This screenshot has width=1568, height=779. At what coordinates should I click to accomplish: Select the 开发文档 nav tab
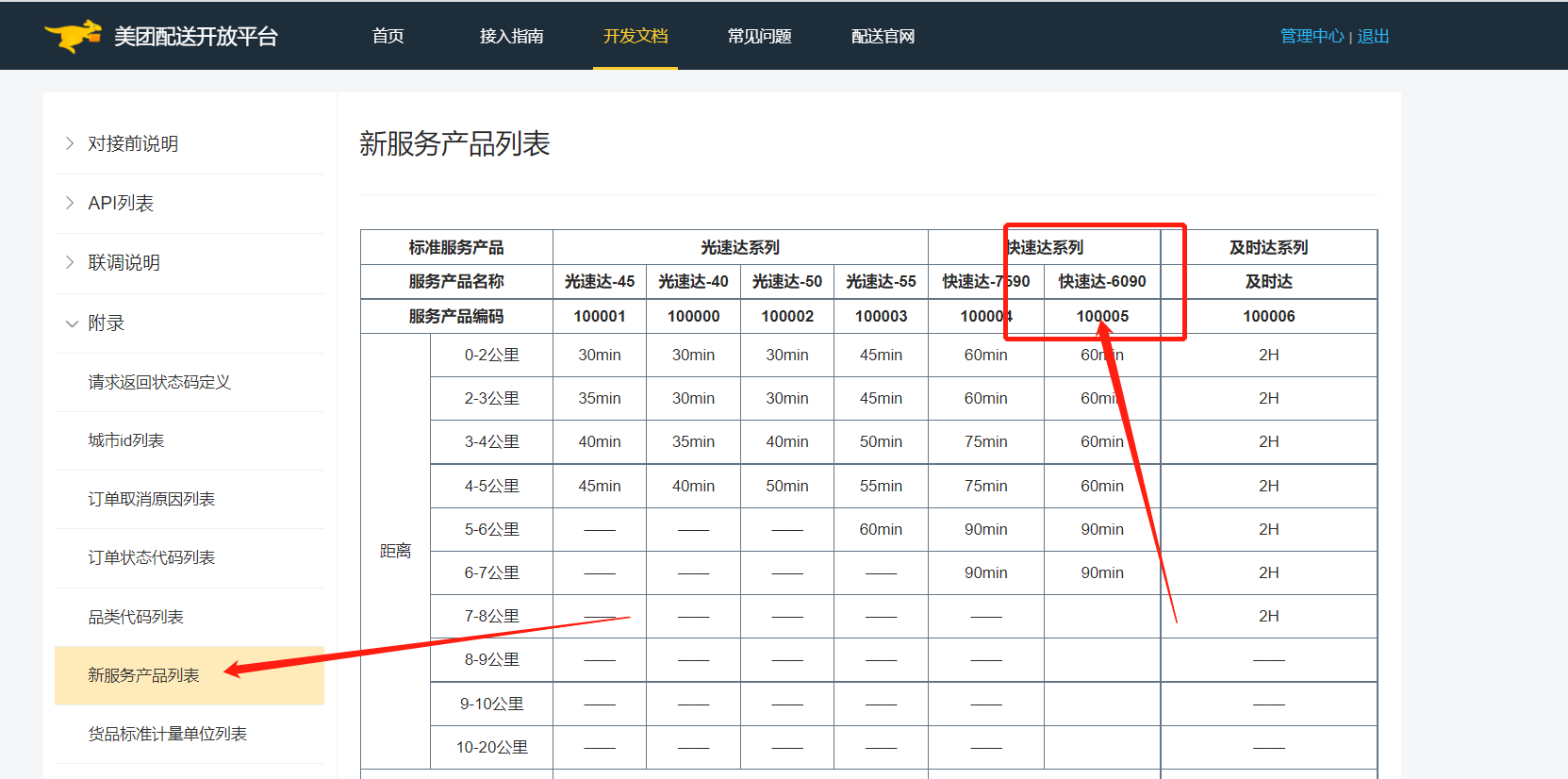635,36
